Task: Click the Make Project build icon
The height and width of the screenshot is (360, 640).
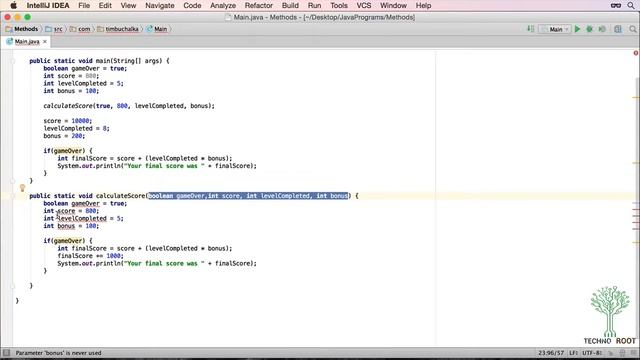Action: tap(530, 29)
